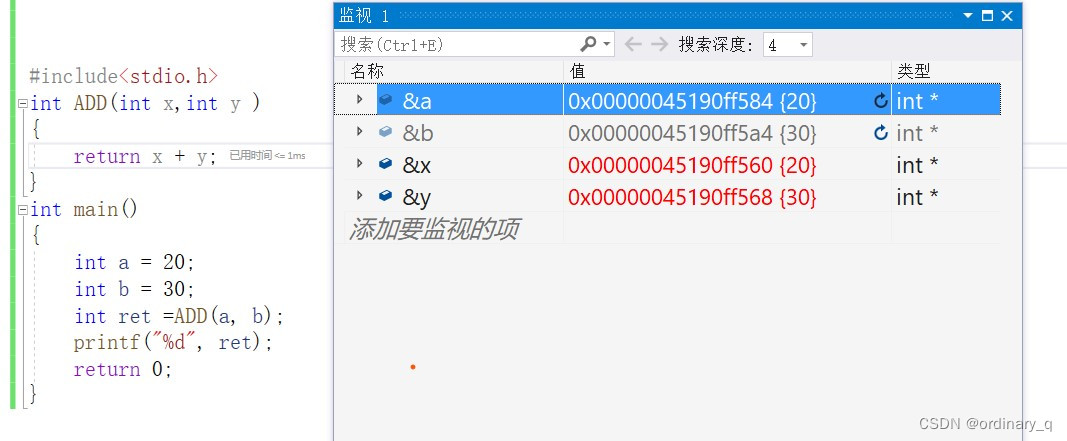Expand the &a watch entry

pyautogui.click(x=359, y=100)
